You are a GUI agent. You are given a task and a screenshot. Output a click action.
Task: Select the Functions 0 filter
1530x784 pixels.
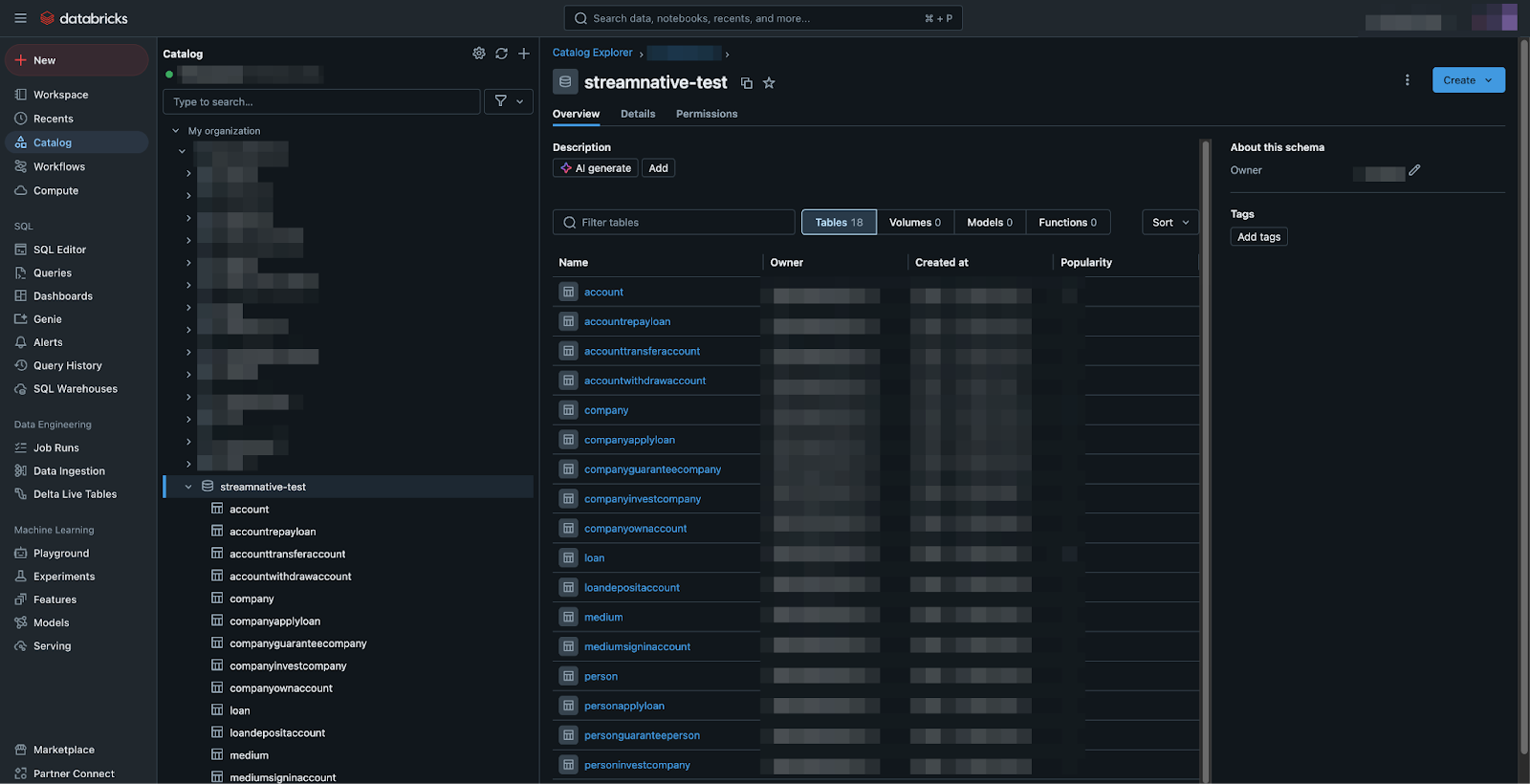(x=1067, y=223)
